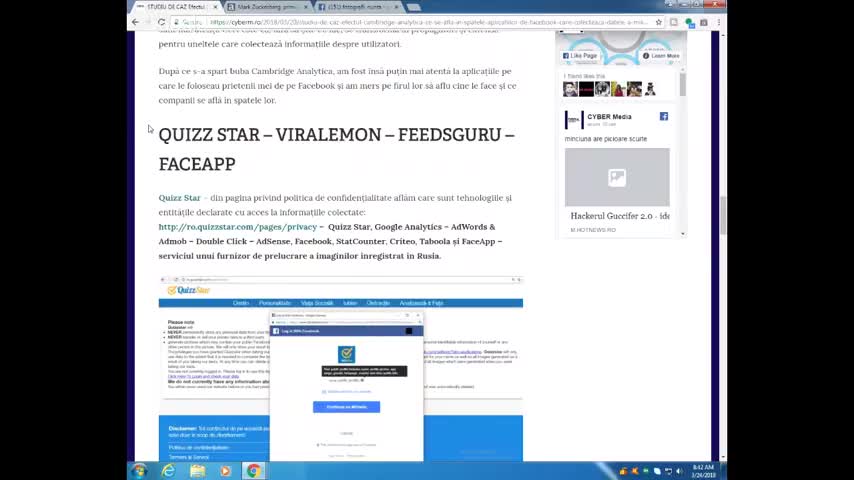854x480 pixels.
Task: Open Windows Explorer folder in the taskbar
Action: (x=197, y=471)
